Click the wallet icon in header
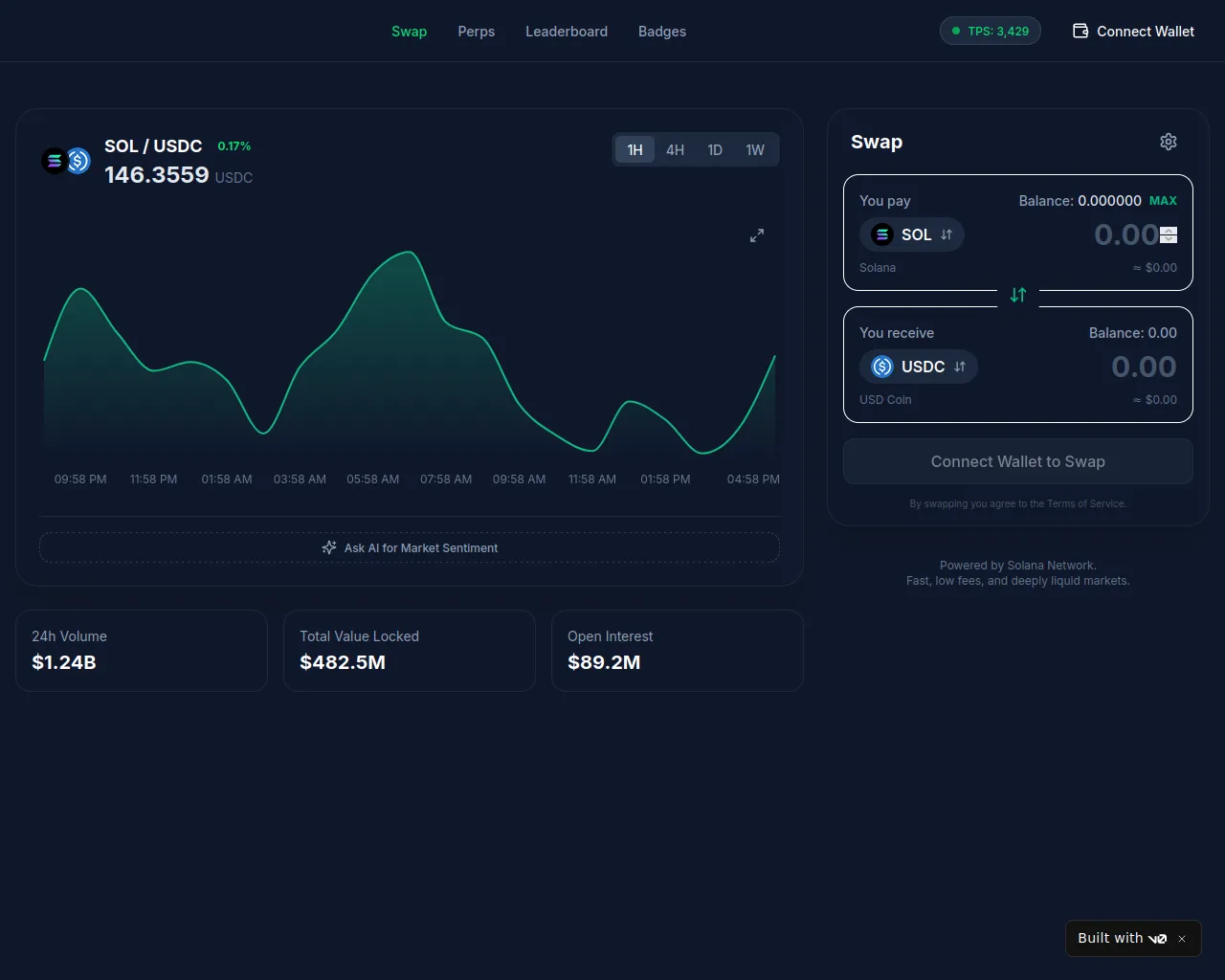Viewport: 1225px width, 980px height. (x=1080, y=32)
